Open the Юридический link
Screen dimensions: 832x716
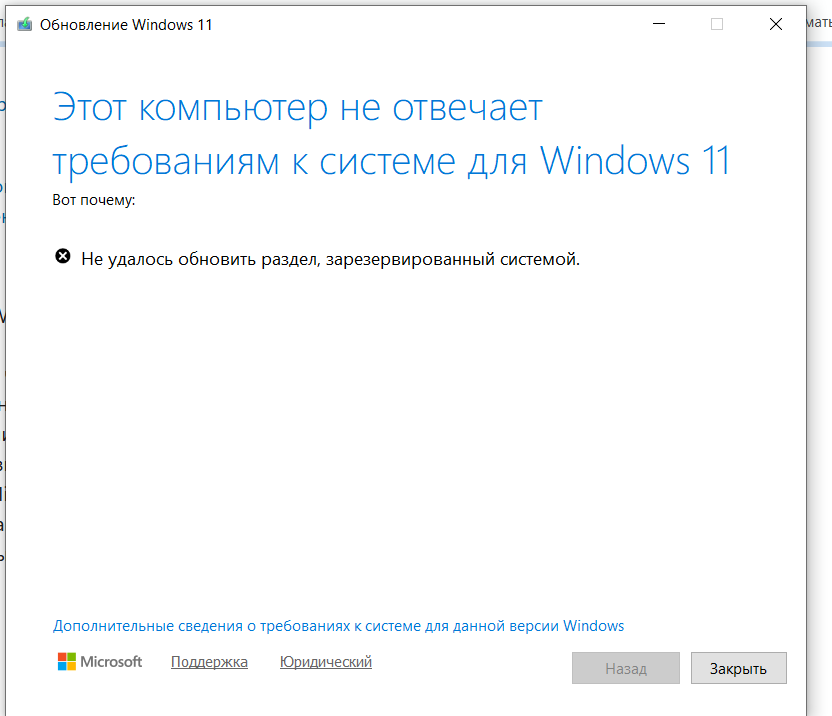pyautogui.click(x=326, y=662)
